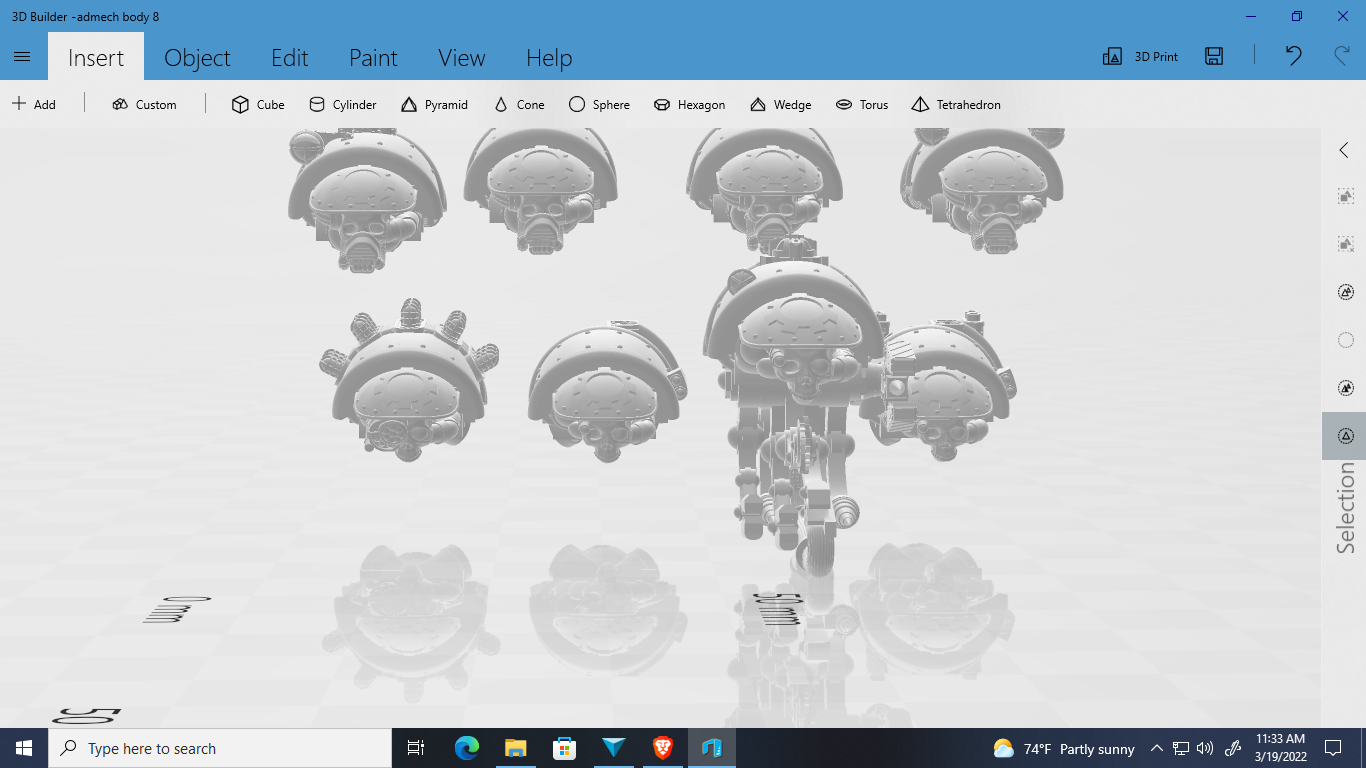Show hidden system tray icons
This screenshot has width=1366, height=768.
1157,748
